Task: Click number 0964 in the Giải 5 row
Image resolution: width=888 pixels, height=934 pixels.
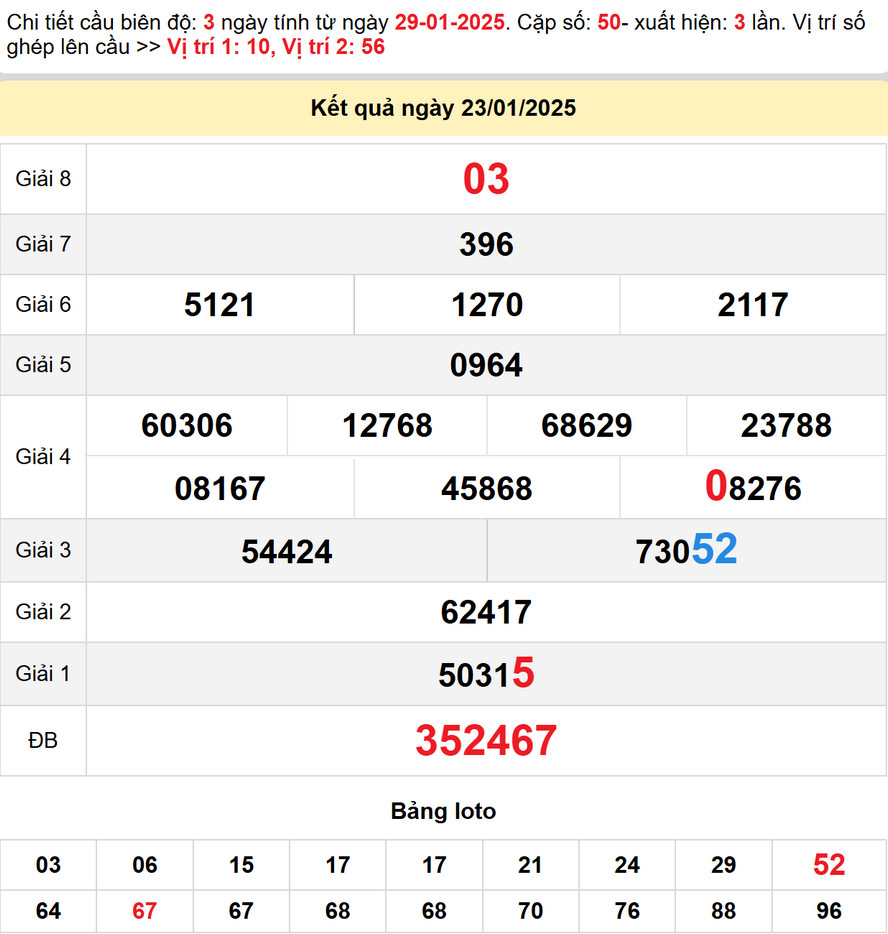Action: tap(487, 365)
